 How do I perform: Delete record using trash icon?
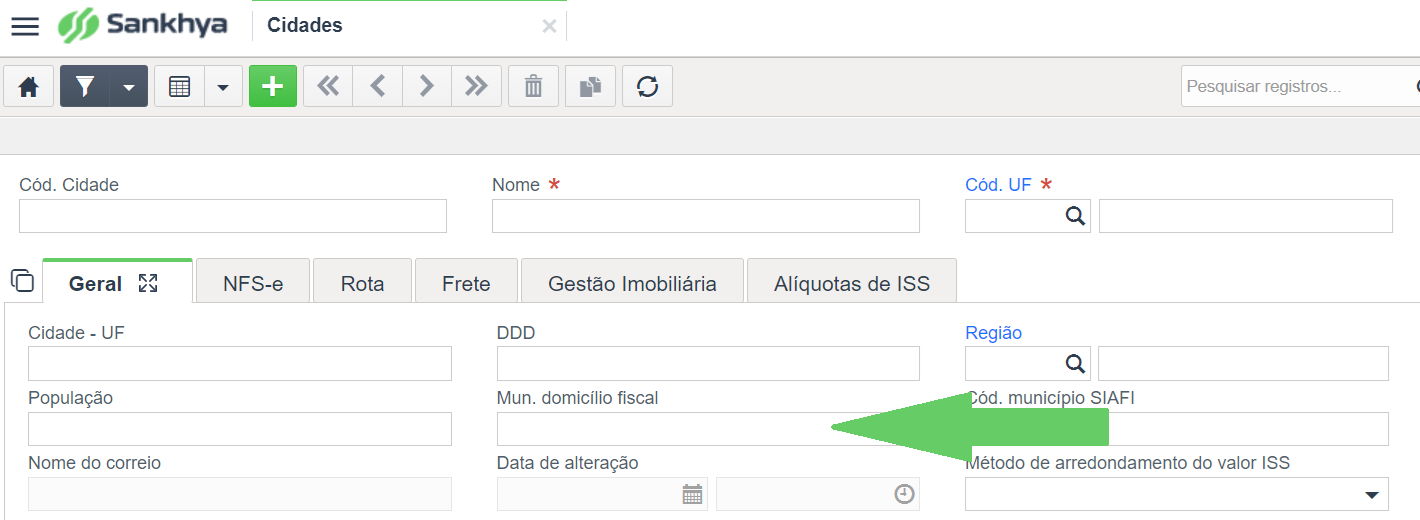coord(534,86)
